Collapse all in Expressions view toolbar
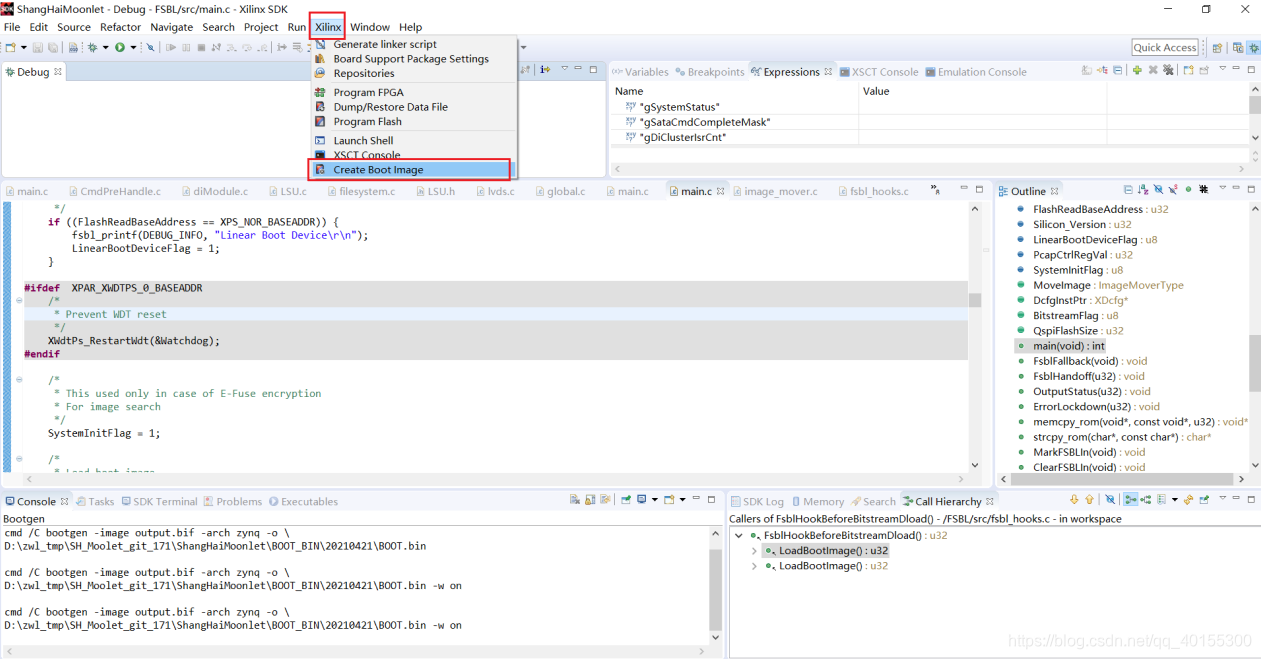The height and width of the screenshot is (659, 1261). 1117,70
